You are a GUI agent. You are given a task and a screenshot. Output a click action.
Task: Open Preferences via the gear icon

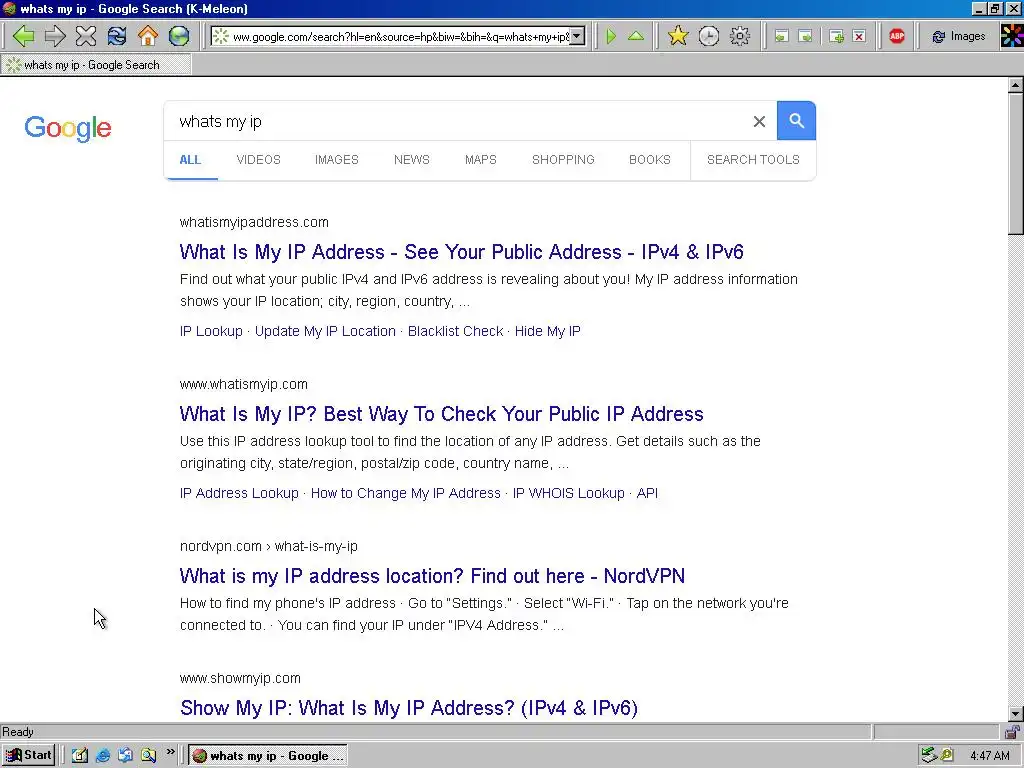click(739, 36)
